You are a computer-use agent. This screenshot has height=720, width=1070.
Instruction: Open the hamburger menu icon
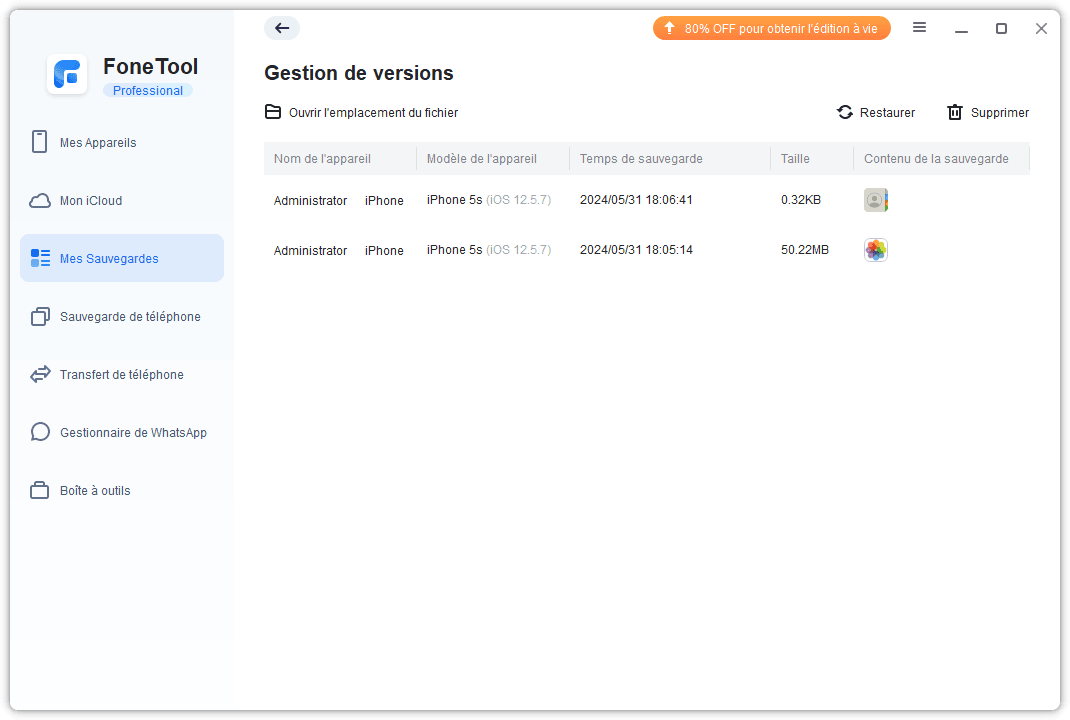919,28
